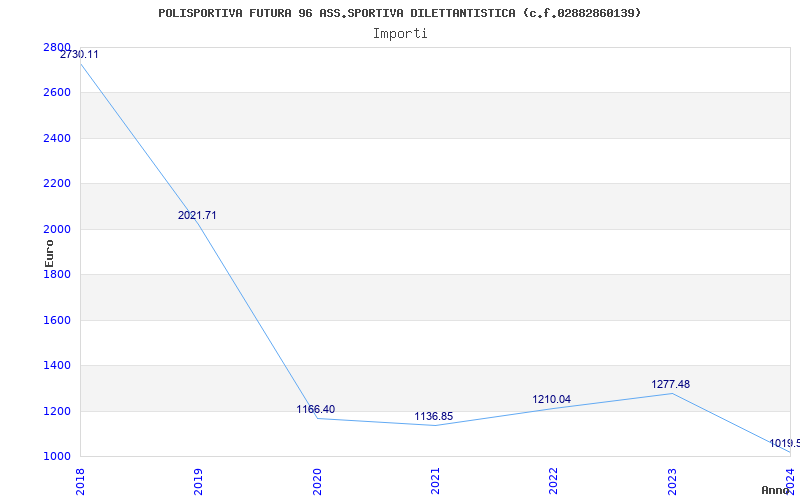Viewport: 800px width, 500px height.
Task: Click the 2200 y-axis value
Action: (x=57, y=184)
